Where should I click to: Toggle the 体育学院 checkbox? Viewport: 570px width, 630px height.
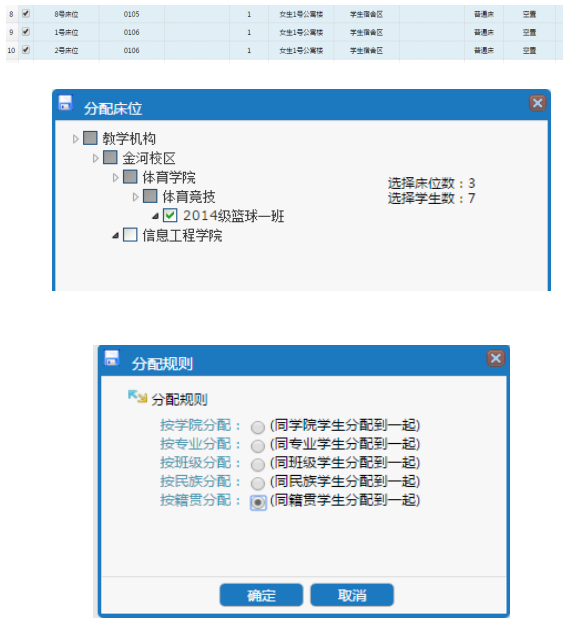[x=130, y=177]
